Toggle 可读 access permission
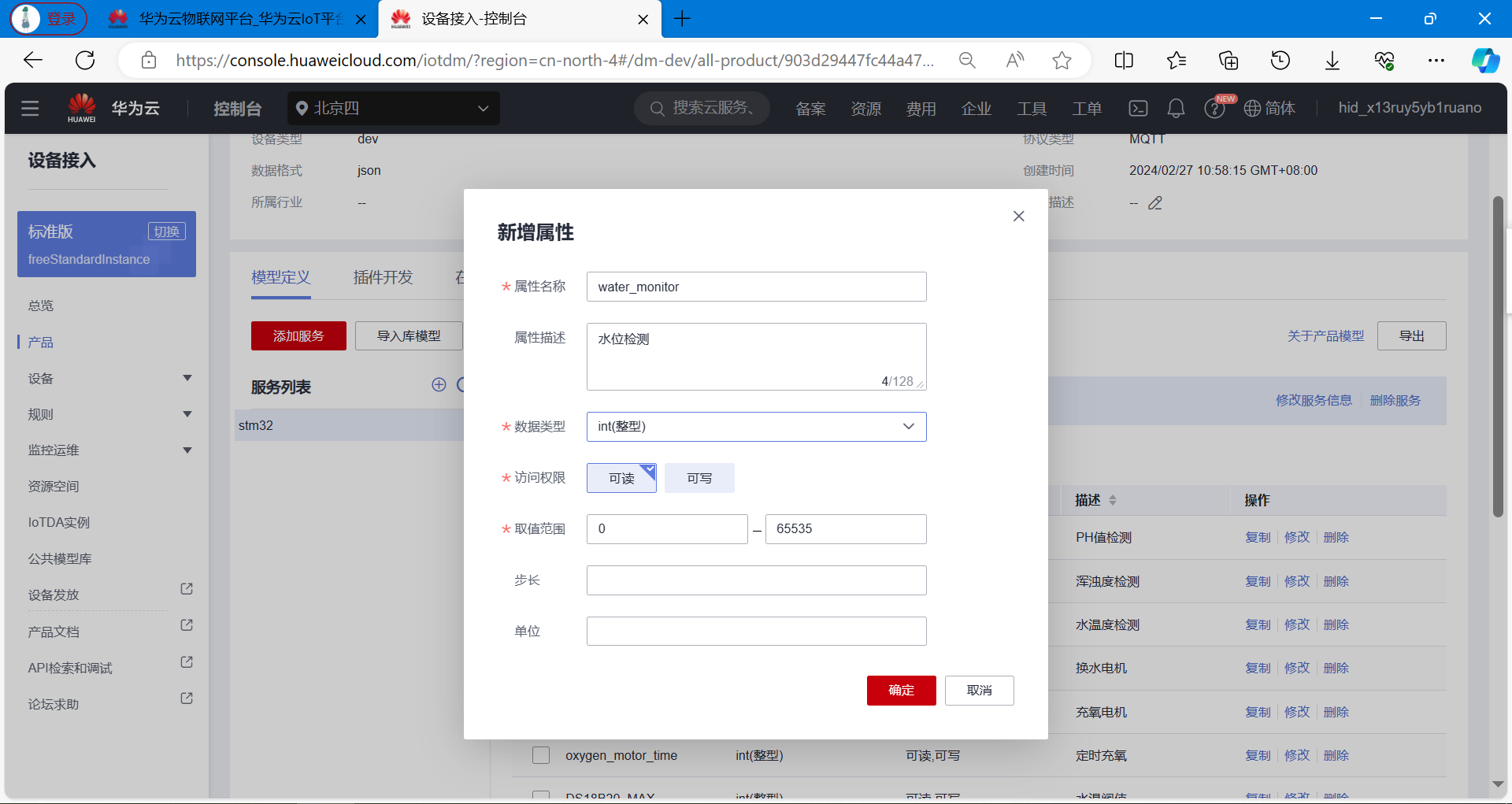Screen dimensions: 1512x804 coord(621,478)
